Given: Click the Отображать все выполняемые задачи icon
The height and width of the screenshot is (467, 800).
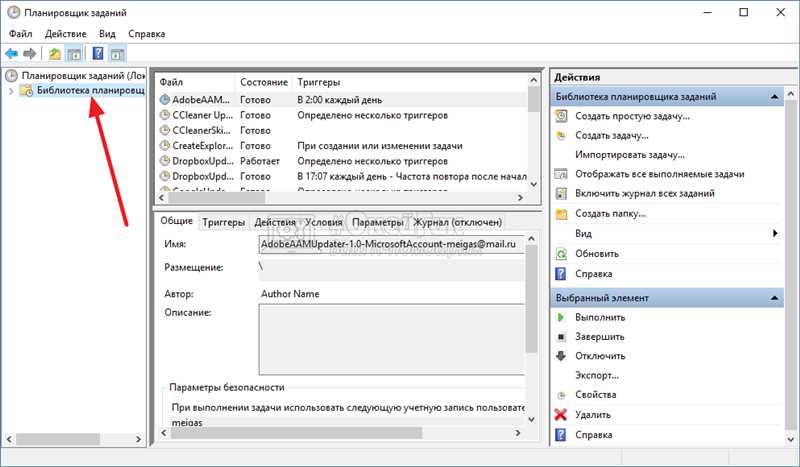Looking at the screenshot, I should coord(561,174).
